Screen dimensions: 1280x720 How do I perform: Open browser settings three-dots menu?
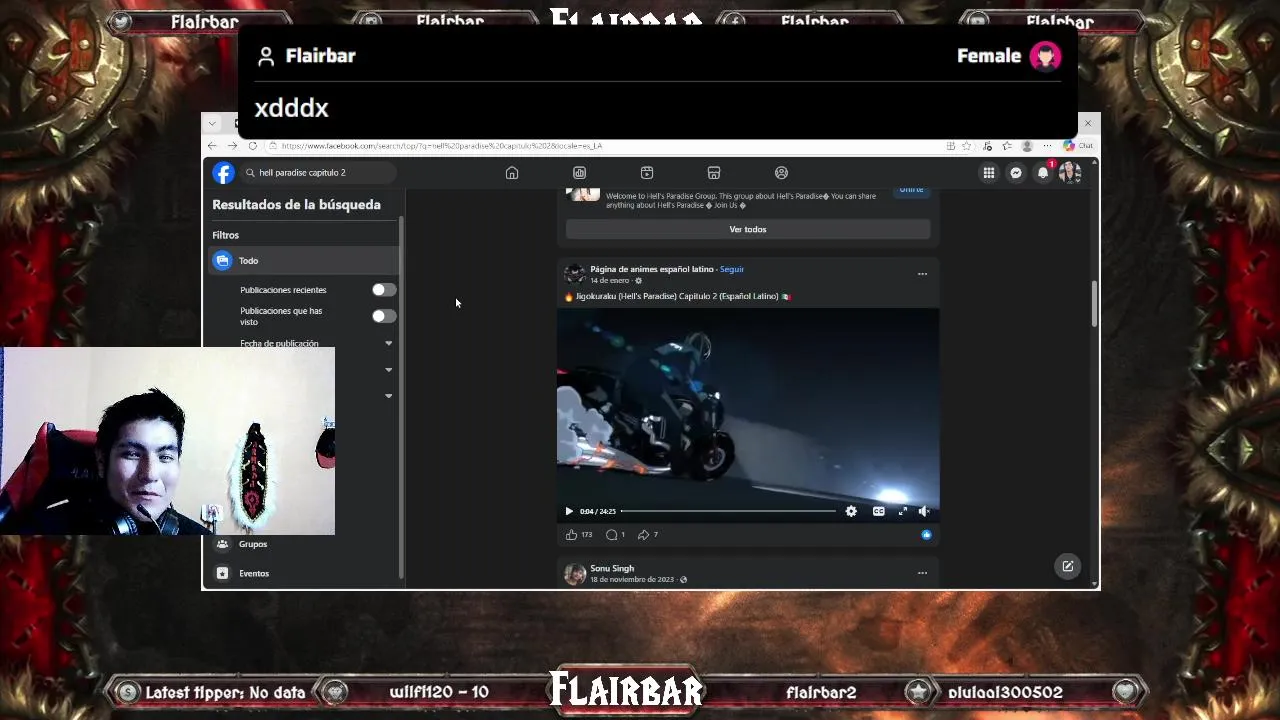click(x=1047, y=146)
